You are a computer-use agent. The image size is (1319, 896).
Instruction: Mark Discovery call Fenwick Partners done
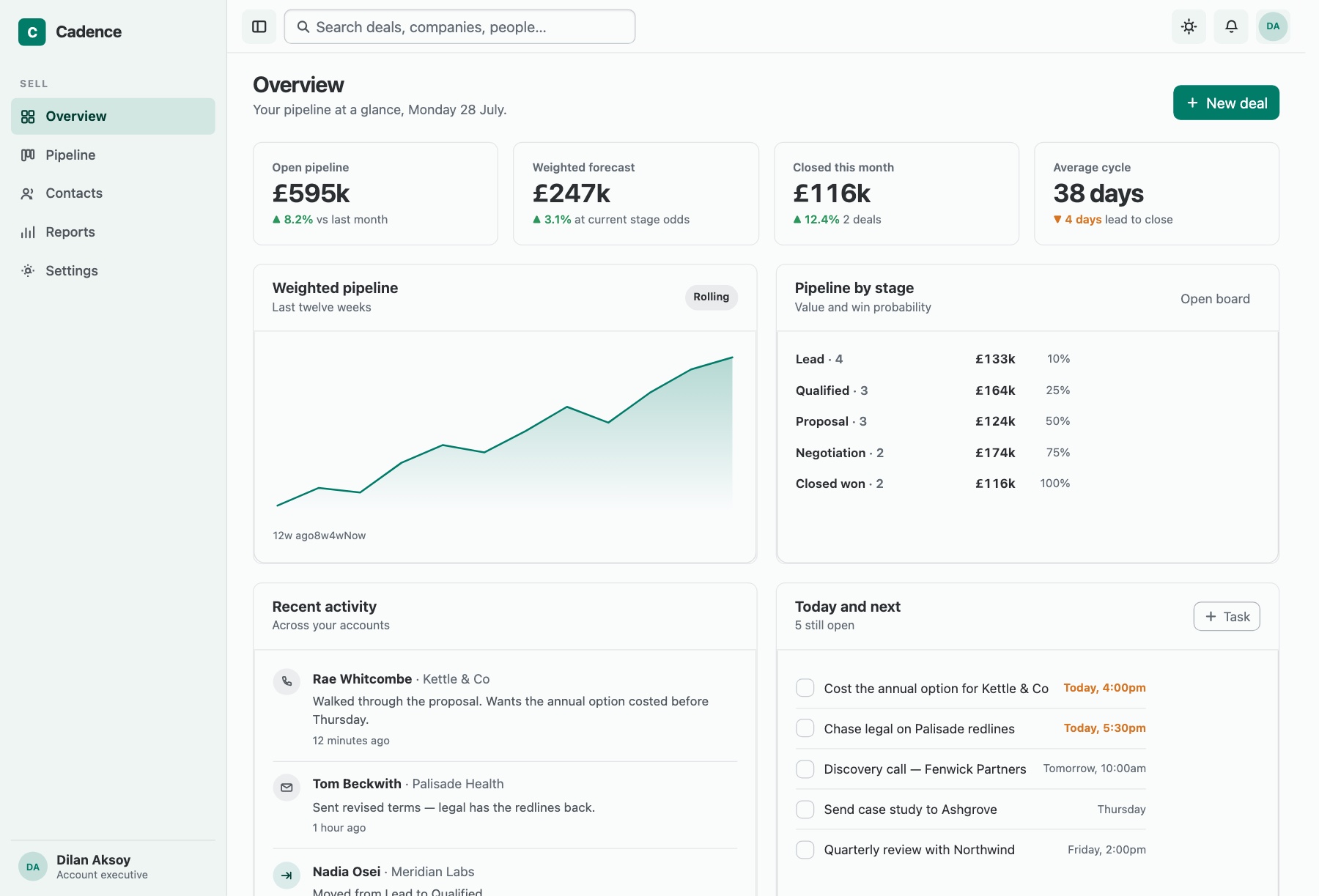[x=805, y=769]
